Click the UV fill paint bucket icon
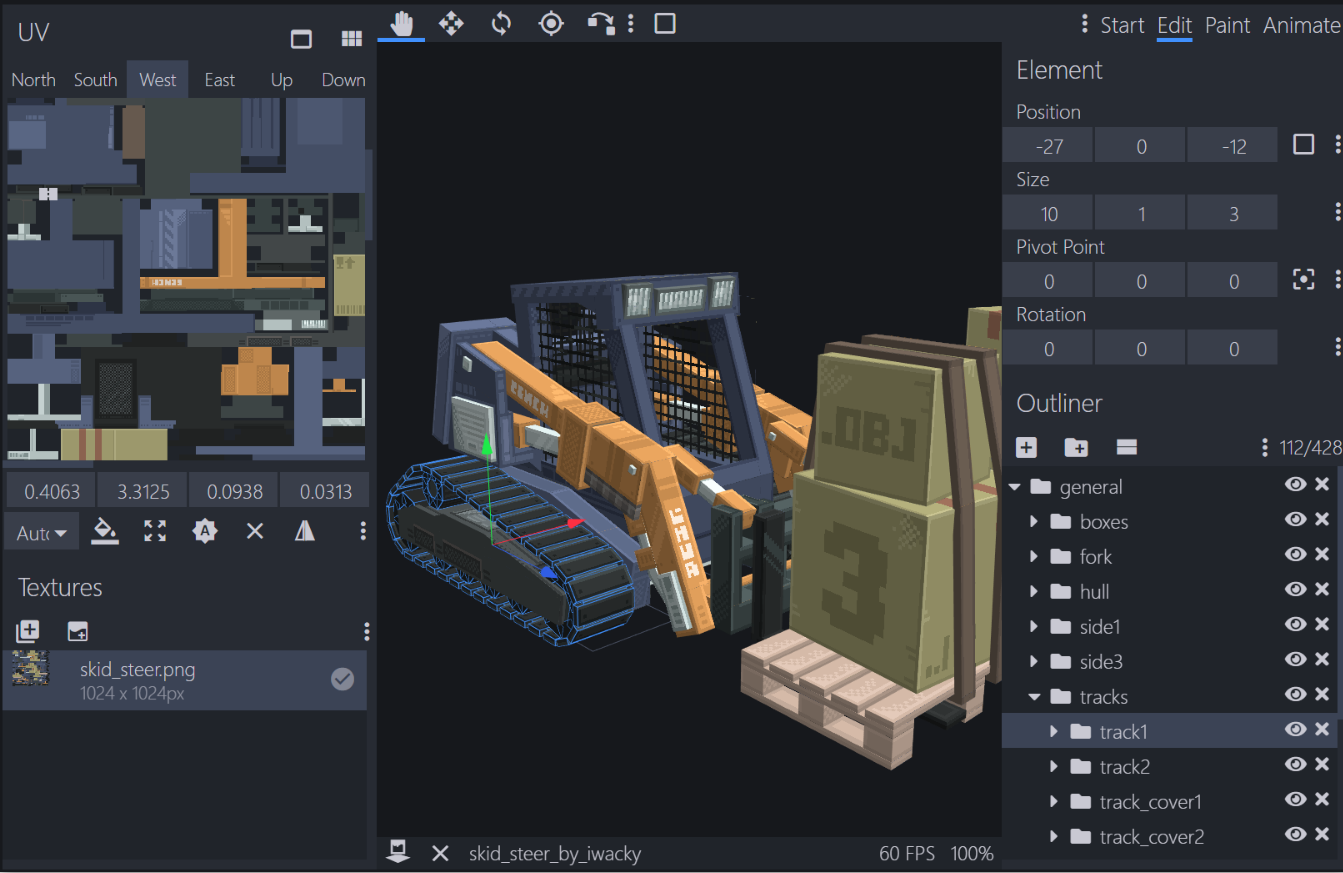This screenshot has width=1343, height=873. 105,532
